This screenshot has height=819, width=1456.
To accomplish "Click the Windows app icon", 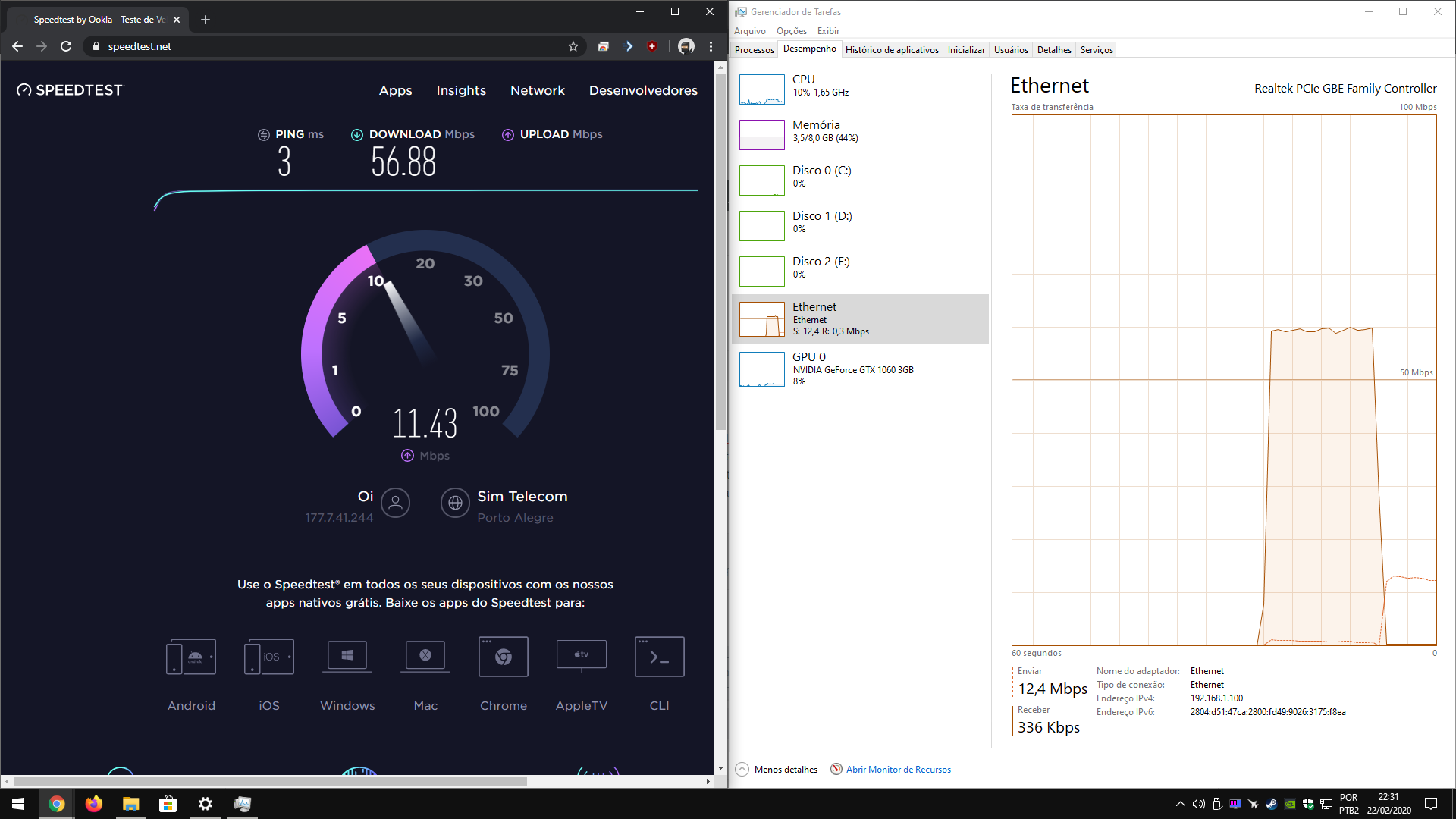I will pos(347,657).
